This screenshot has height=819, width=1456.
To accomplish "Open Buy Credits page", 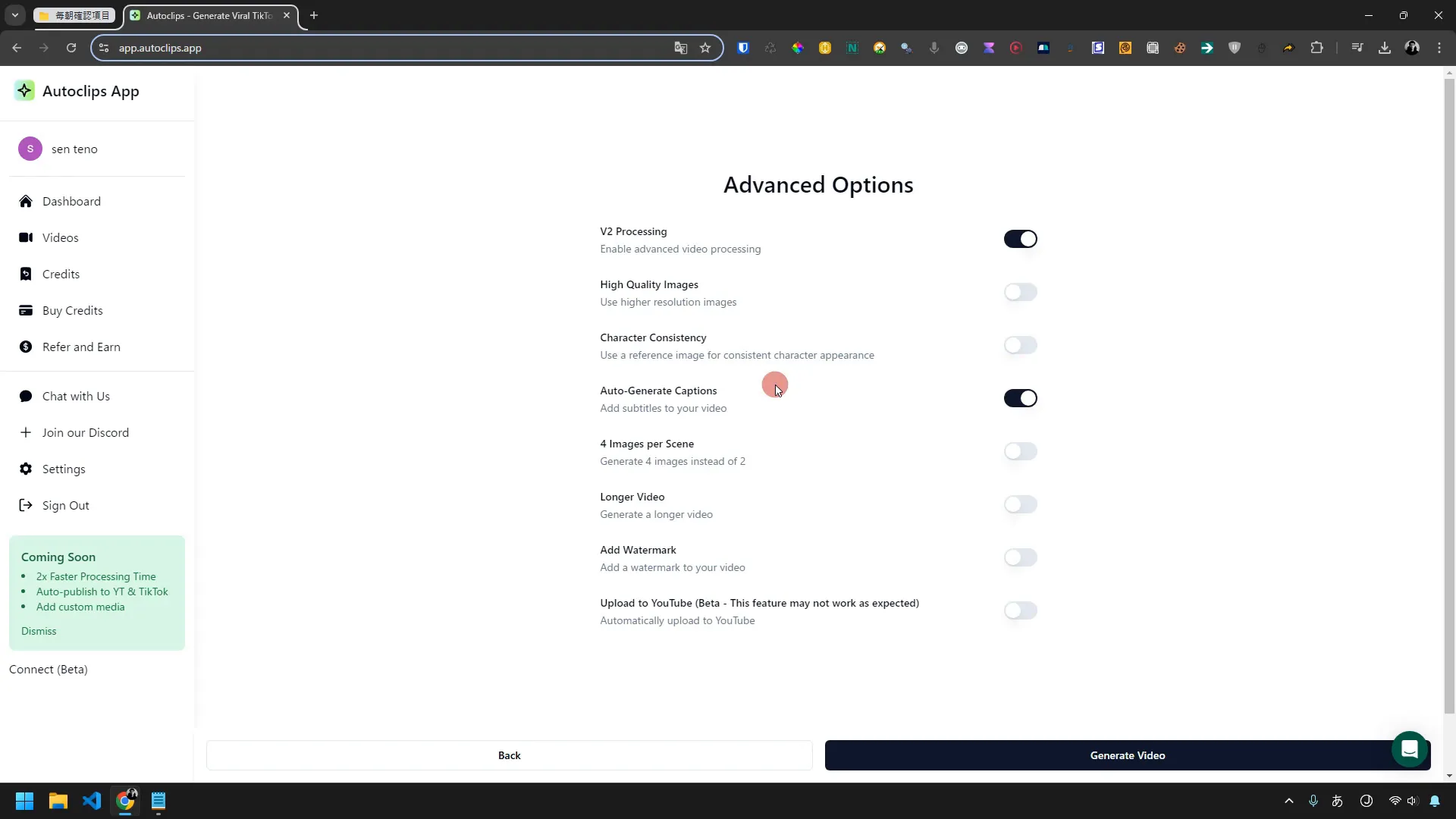I will point(72,311).
